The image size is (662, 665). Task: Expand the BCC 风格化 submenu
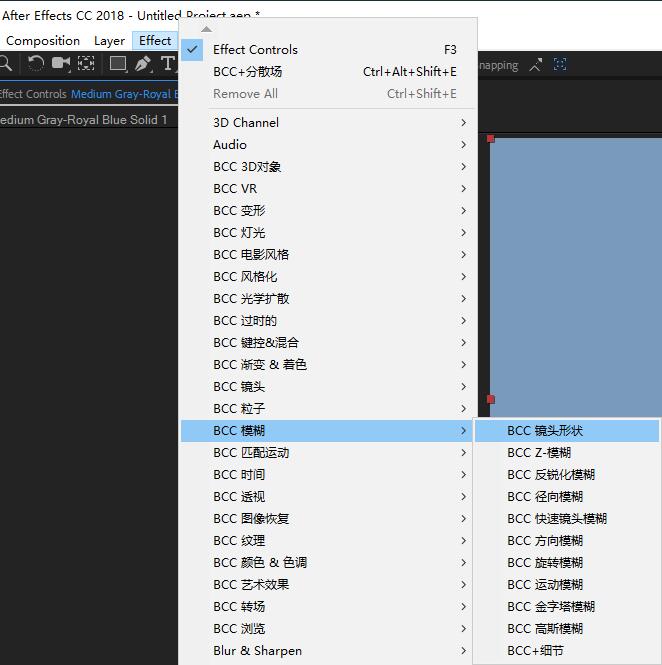point(327,277)
